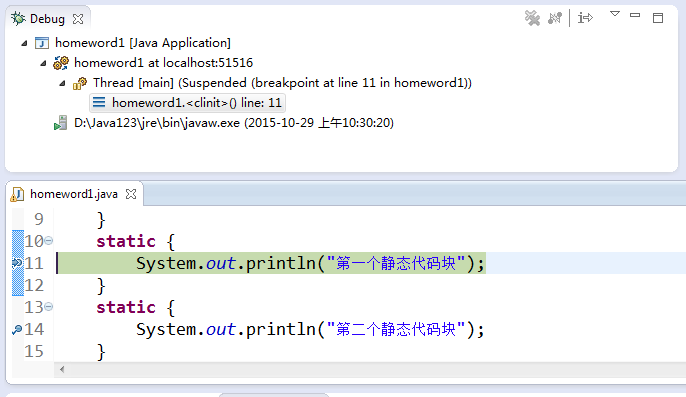Collapse homeword1 Java Application node
The height and width of the screenshot is (397, 686).
24,43
